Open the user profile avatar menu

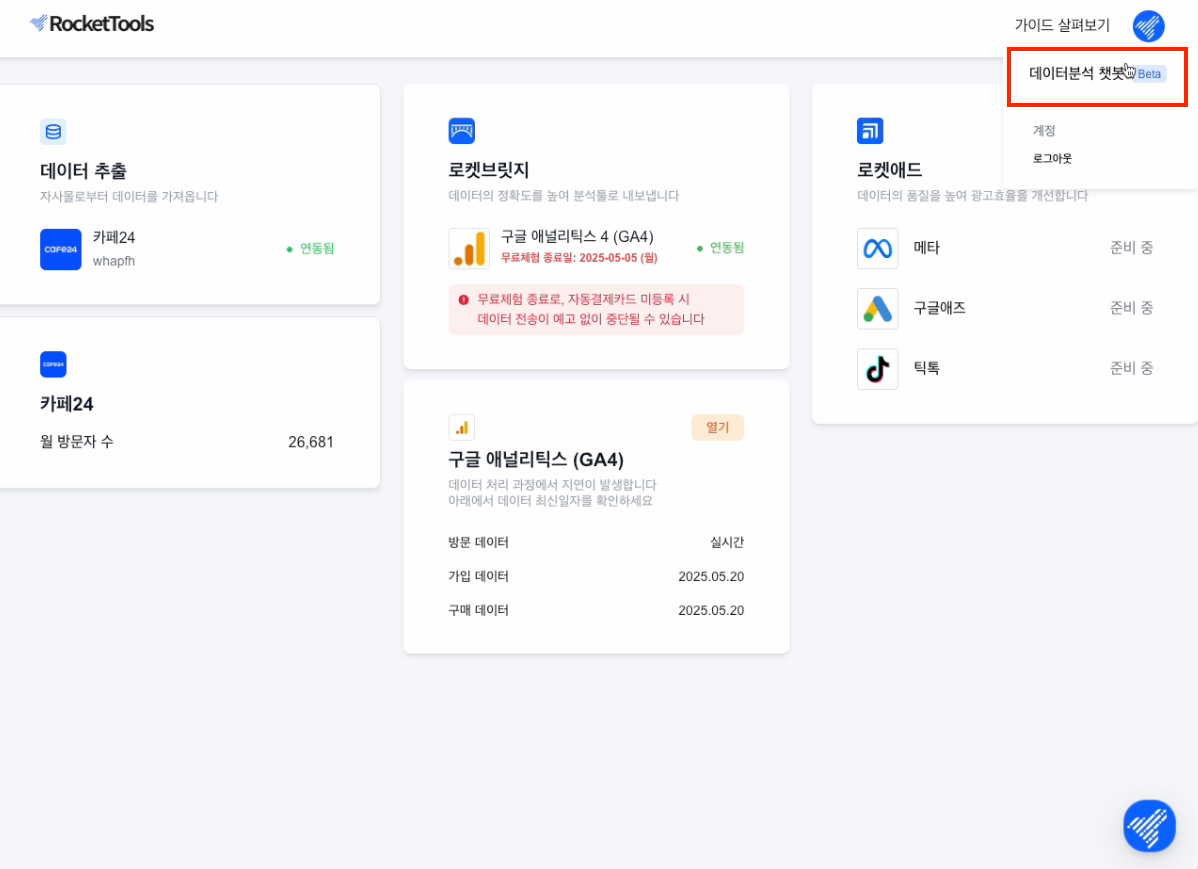tap(1148, 26)
